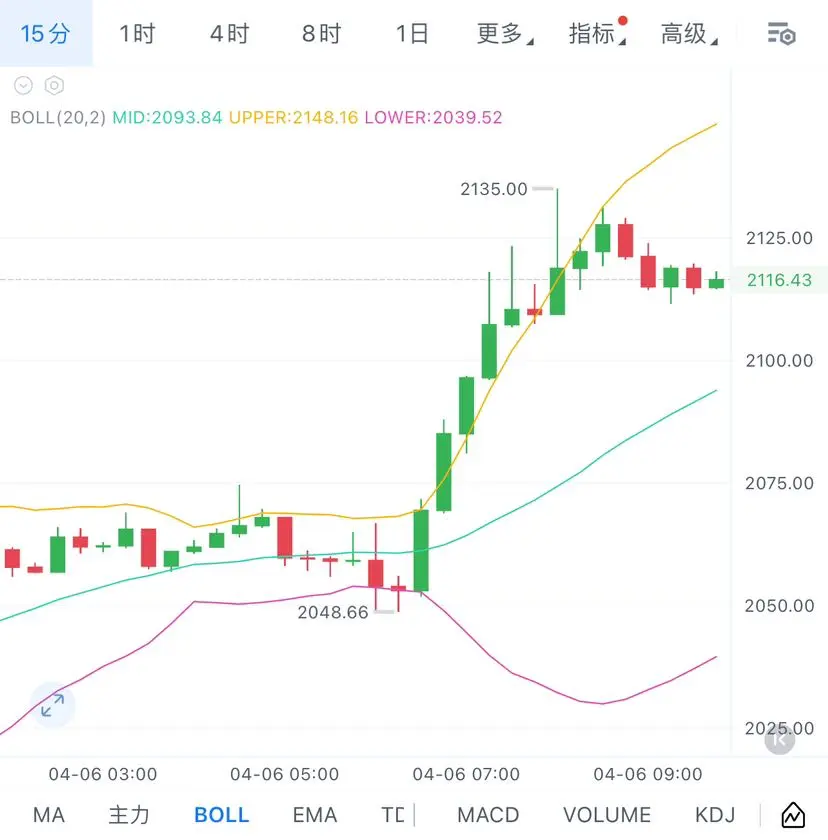
Task: Enable the TD indicator
Action: pyautogui.click(x=393, y=815)
